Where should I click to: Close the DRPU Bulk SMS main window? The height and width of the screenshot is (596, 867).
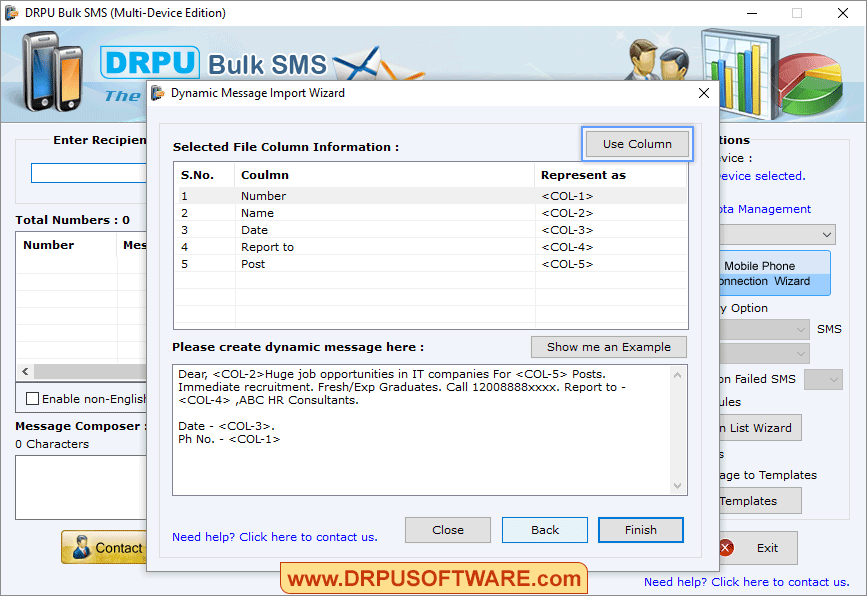(x=843, y=13)
